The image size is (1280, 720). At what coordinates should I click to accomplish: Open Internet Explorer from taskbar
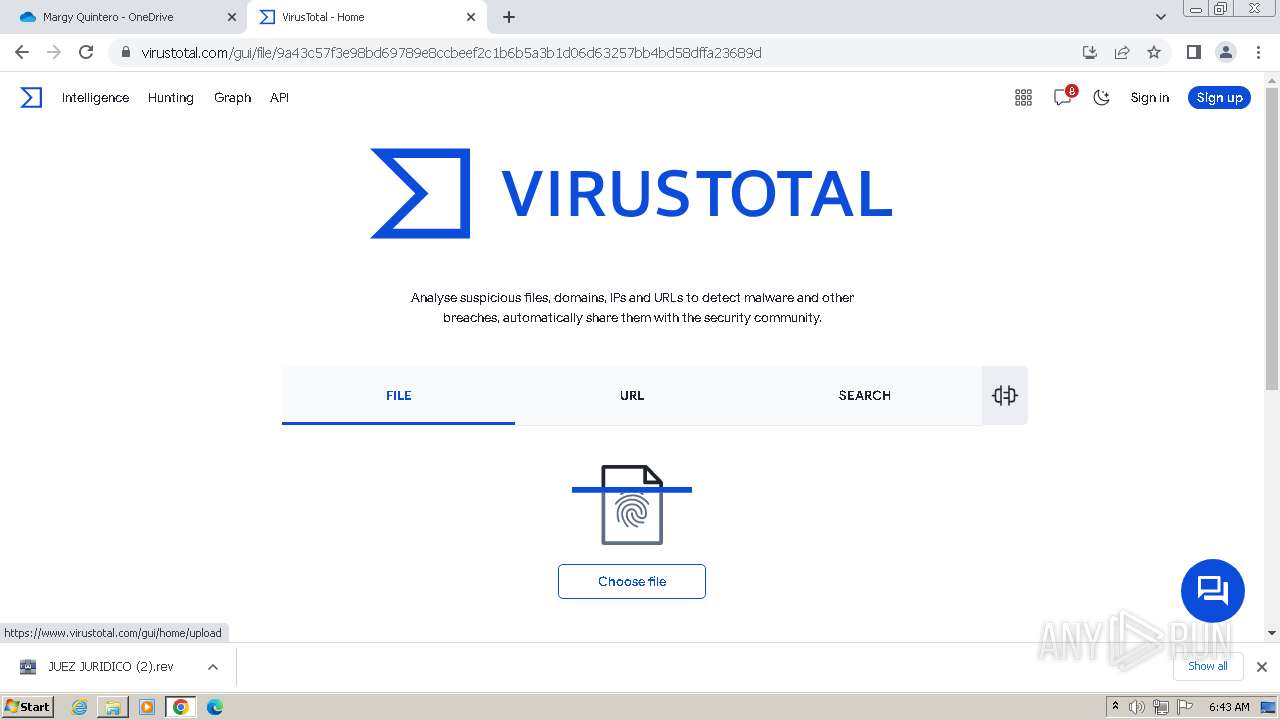coord(79,707)
